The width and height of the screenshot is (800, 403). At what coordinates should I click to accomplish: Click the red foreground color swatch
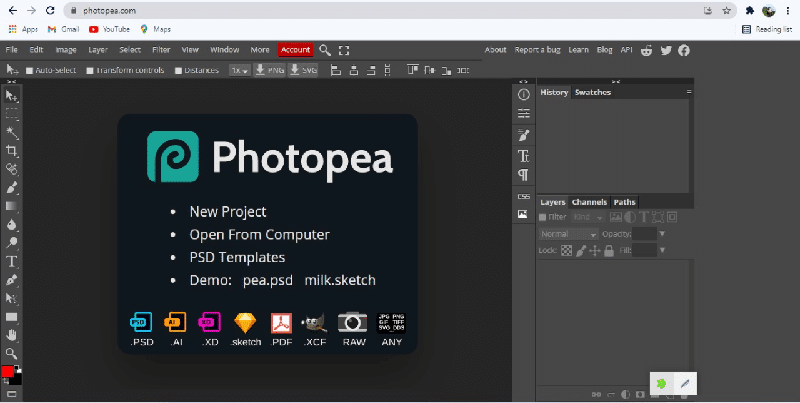click(8, 372)
